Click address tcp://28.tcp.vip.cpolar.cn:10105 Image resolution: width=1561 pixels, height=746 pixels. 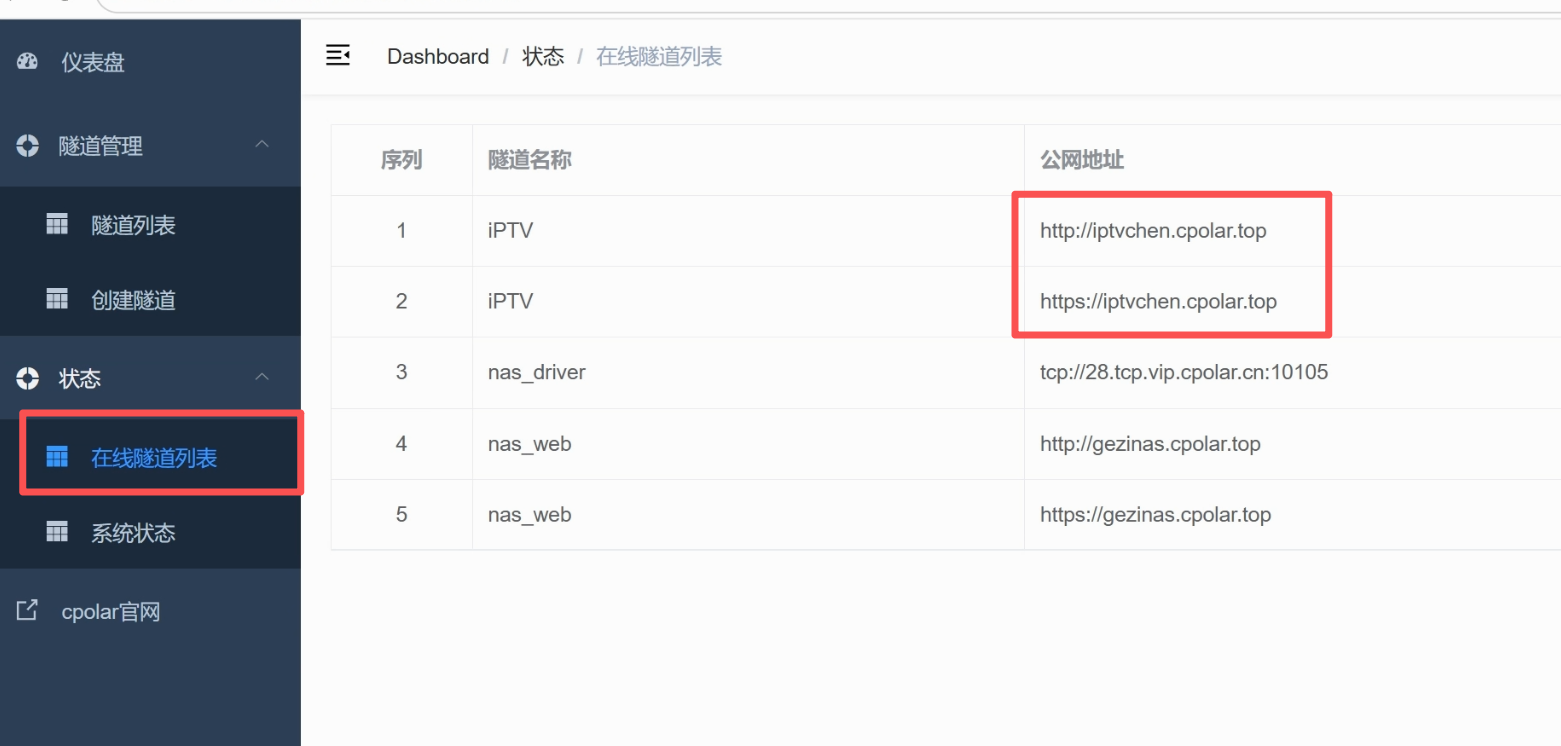click(x=1184, y=372)
